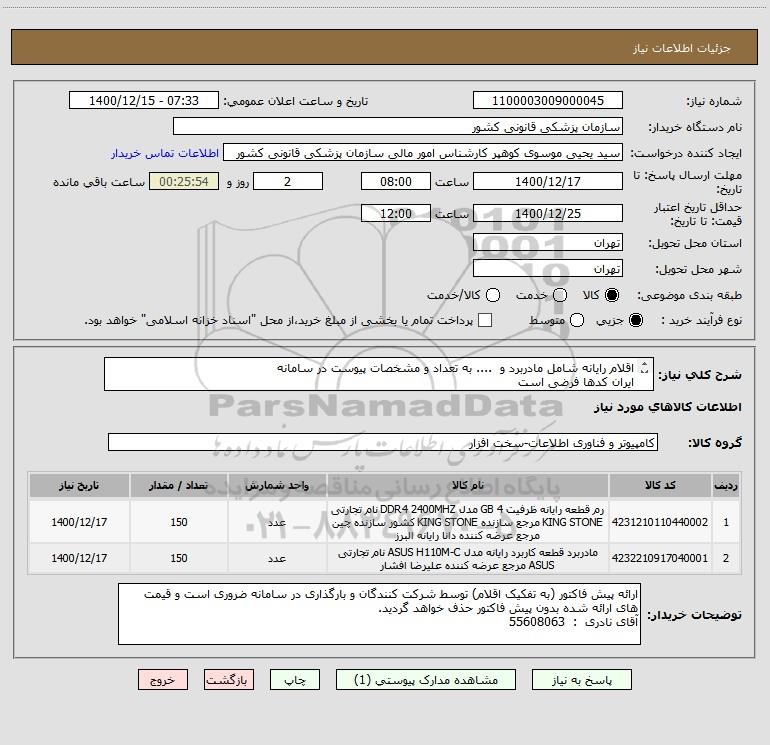Click need date 1400/12/17 in row 2
The height and width of the screenshot is (745, 770).
point(79,558)
